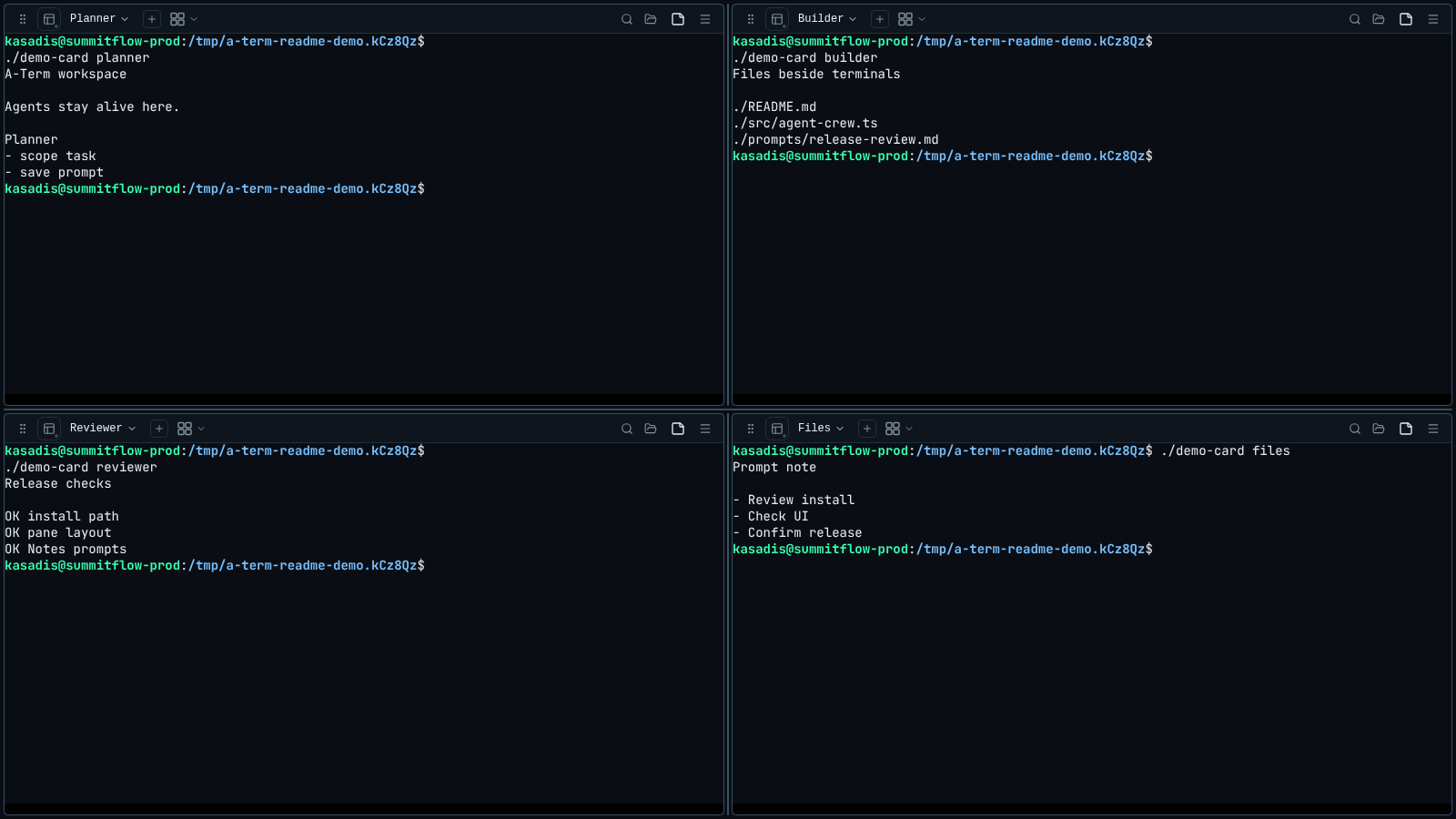This screenshot has height=819, width=1456.
Task: Click '- Review install' in Files terminal
Action: [x=794, y=500]
